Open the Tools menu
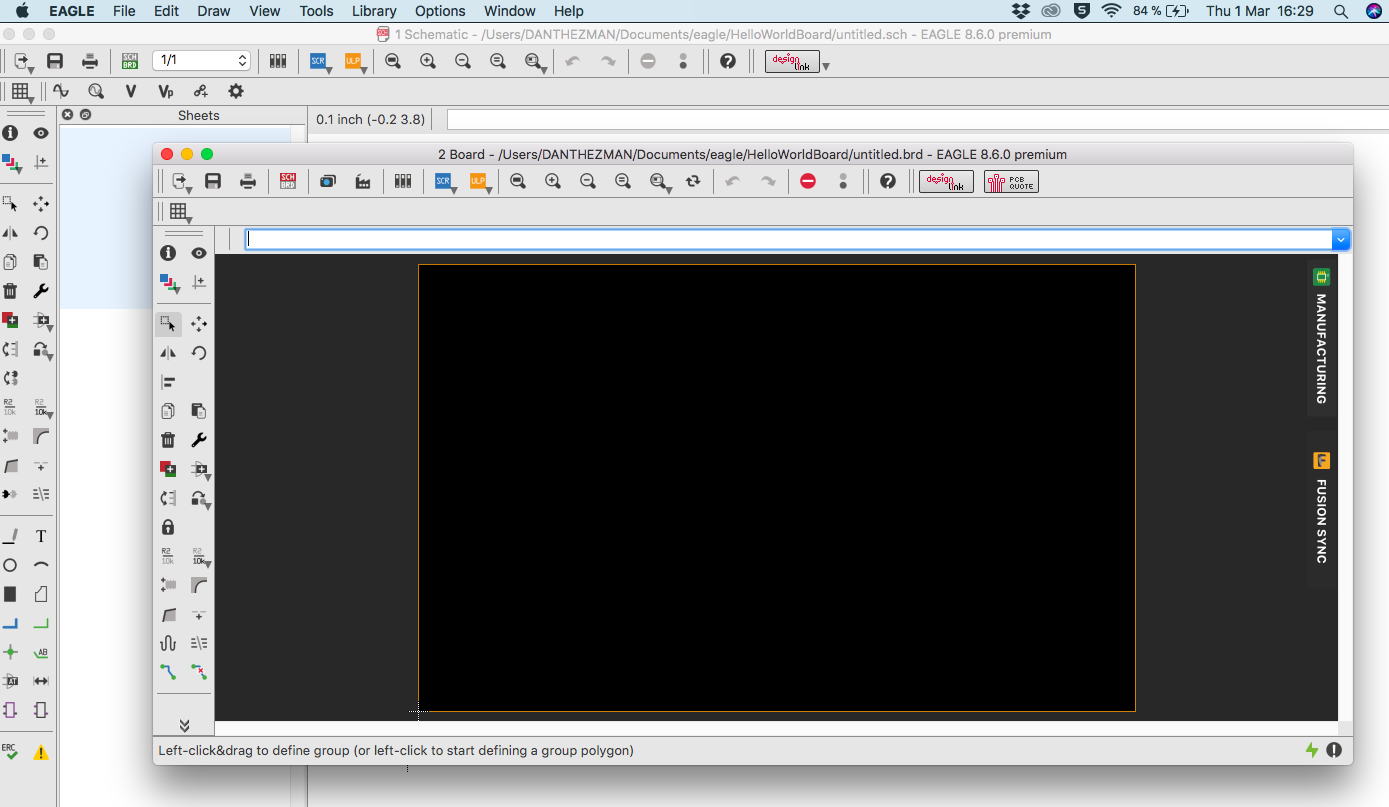This screenshot has height=807, width=1389. coord(316,11)
